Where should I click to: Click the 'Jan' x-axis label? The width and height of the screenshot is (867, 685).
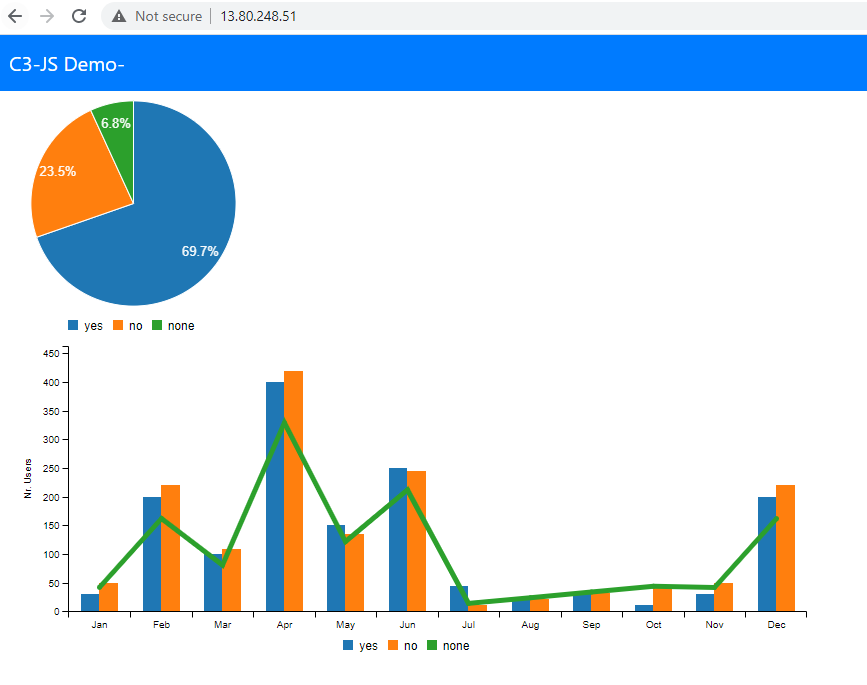[100, 625]
